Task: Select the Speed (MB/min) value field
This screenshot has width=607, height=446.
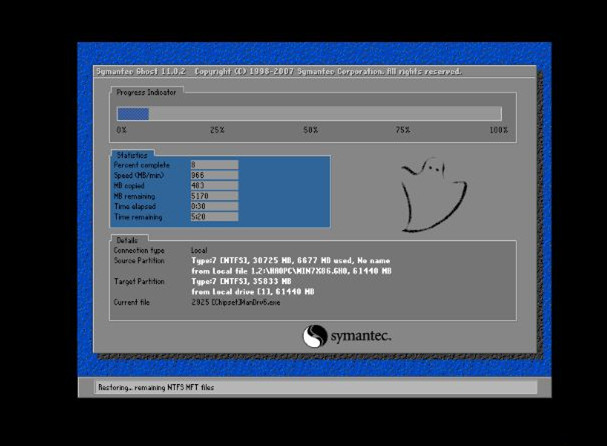Action: pos(213,175)
